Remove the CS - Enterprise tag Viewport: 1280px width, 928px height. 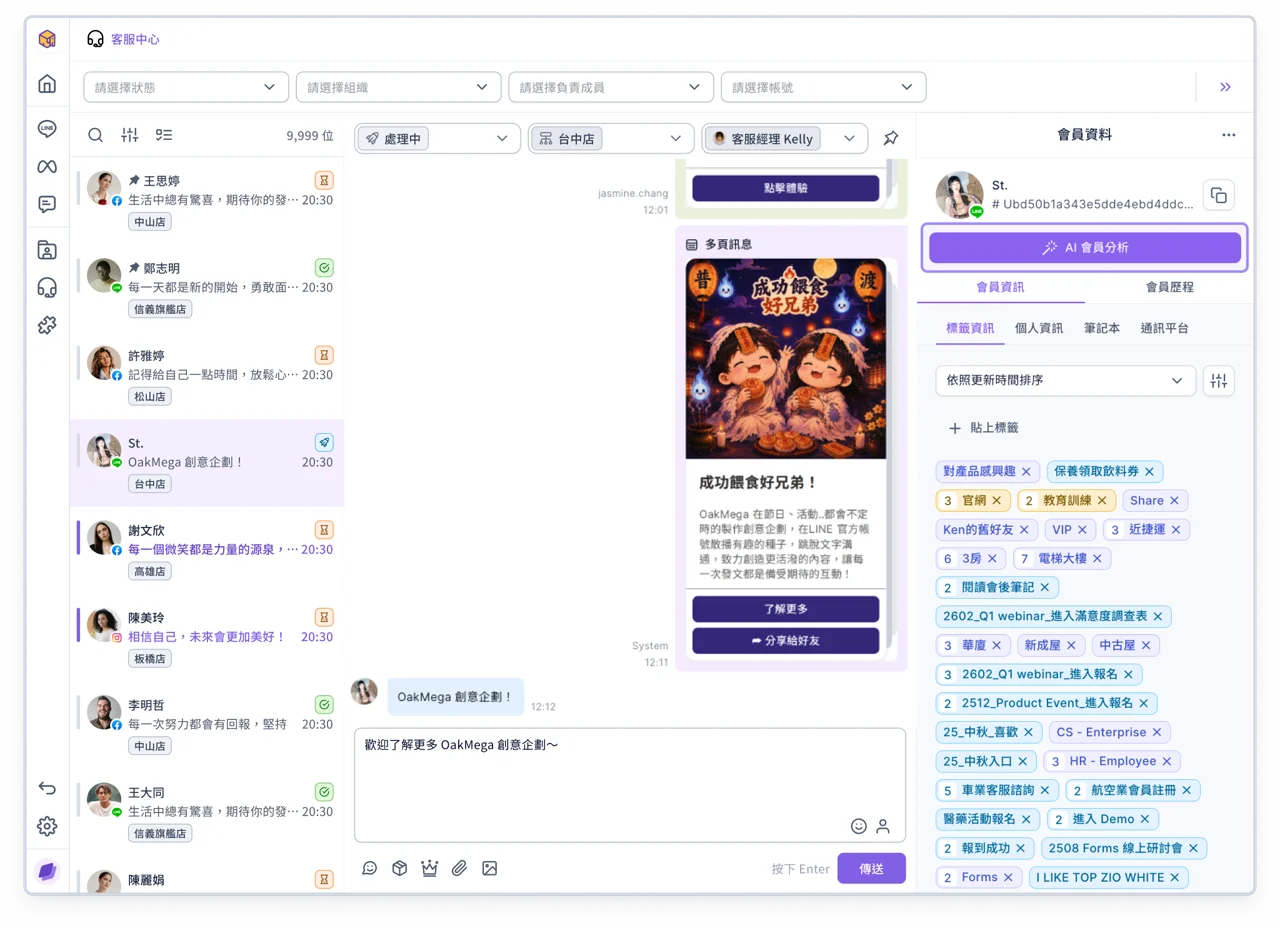(1157, 732)
